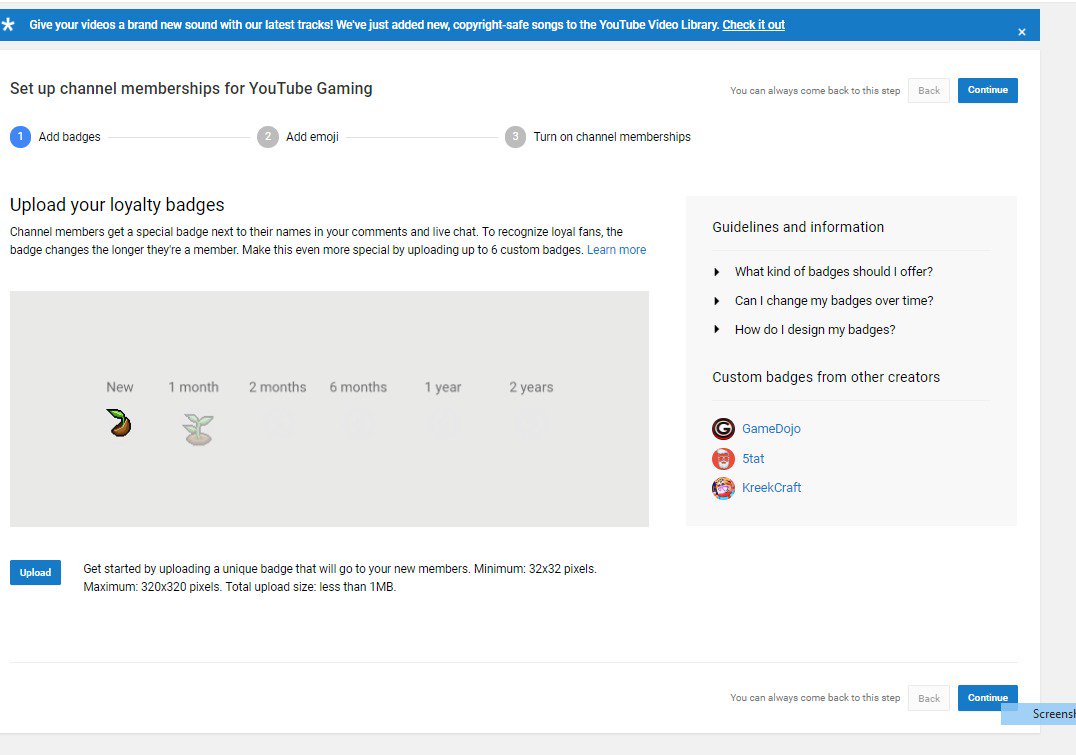This screenshot has height=755, width=1076.
Task: Open the KreekCraft creator link
Action: (x=771, y=487)
